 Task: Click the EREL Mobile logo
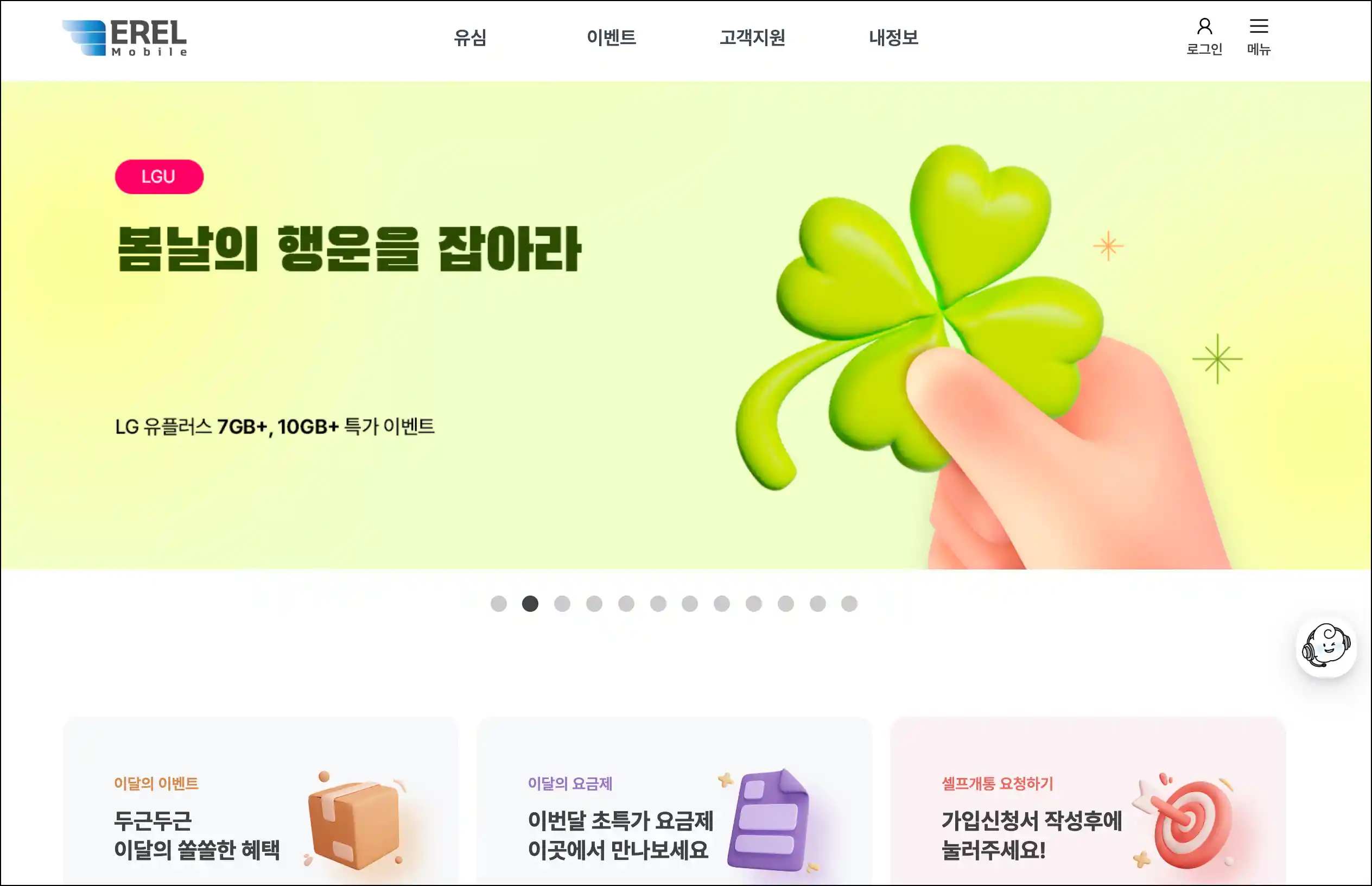[124, 38]
